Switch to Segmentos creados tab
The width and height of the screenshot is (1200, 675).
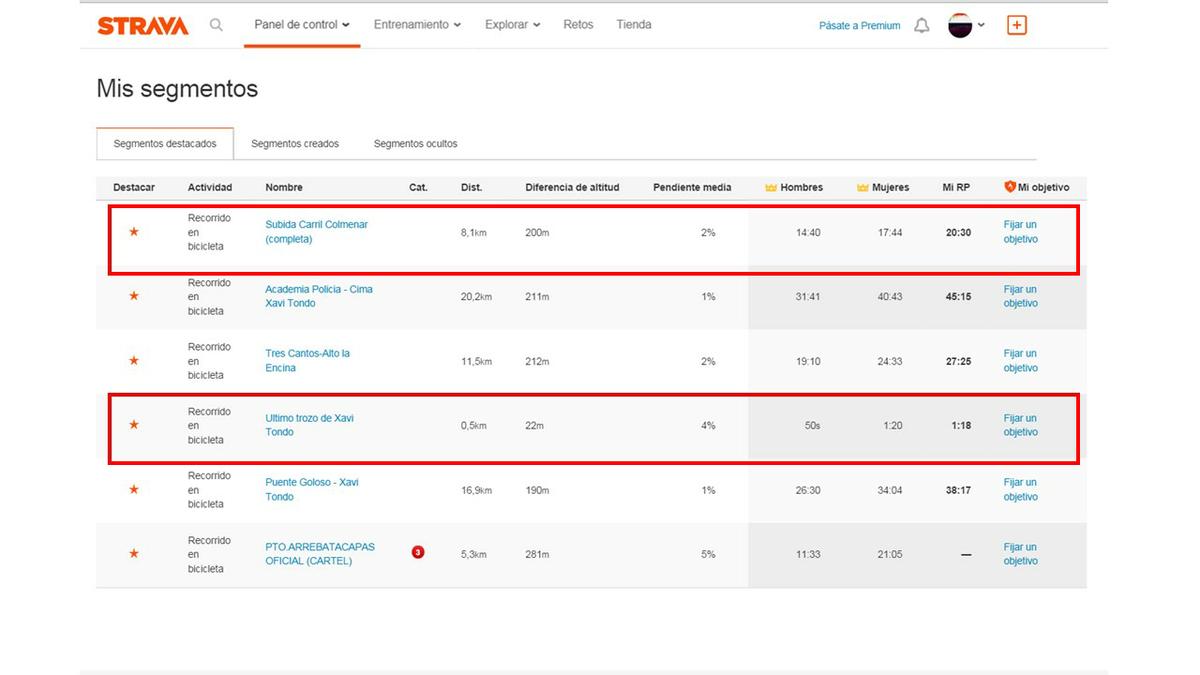pos(295,144)
